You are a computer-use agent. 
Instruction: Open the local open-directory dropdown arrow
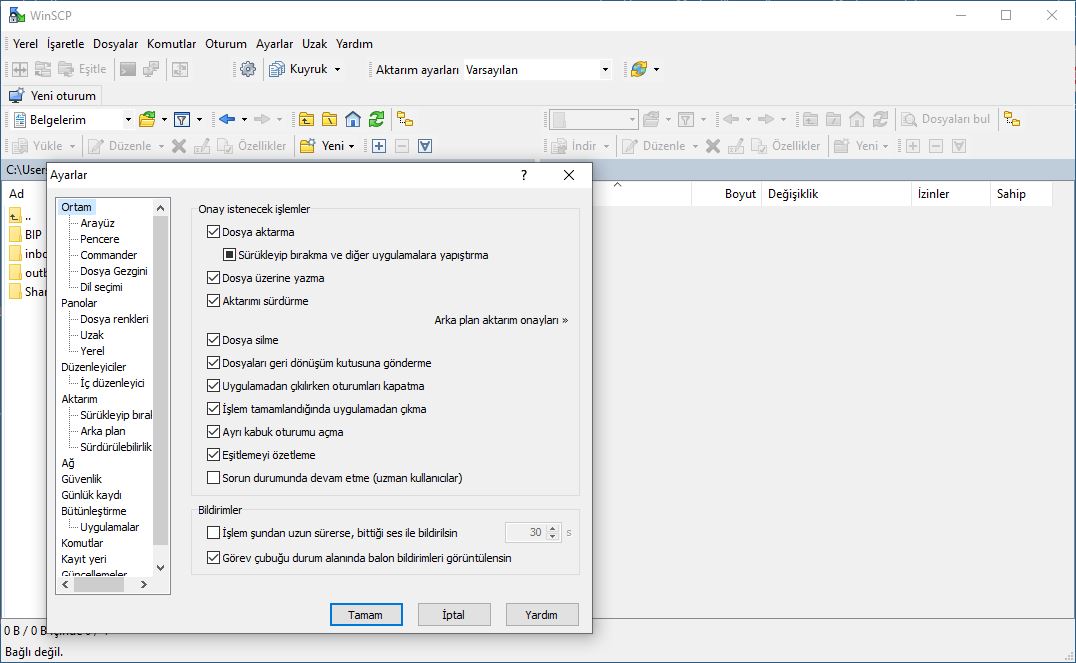[x=164, y=119]
